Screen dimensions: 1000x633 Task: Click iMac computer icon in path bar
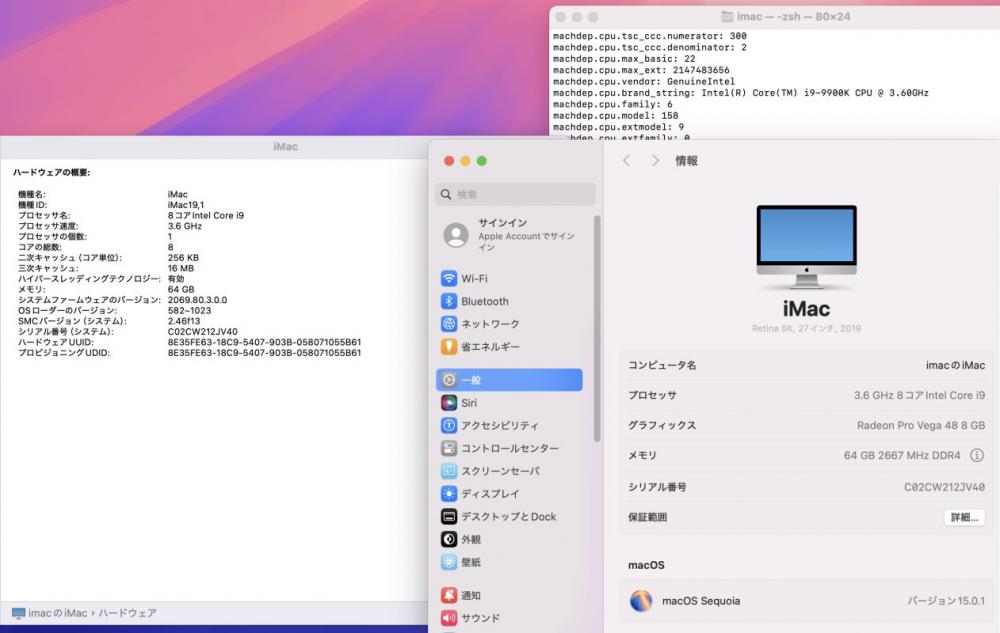[18, 613]
